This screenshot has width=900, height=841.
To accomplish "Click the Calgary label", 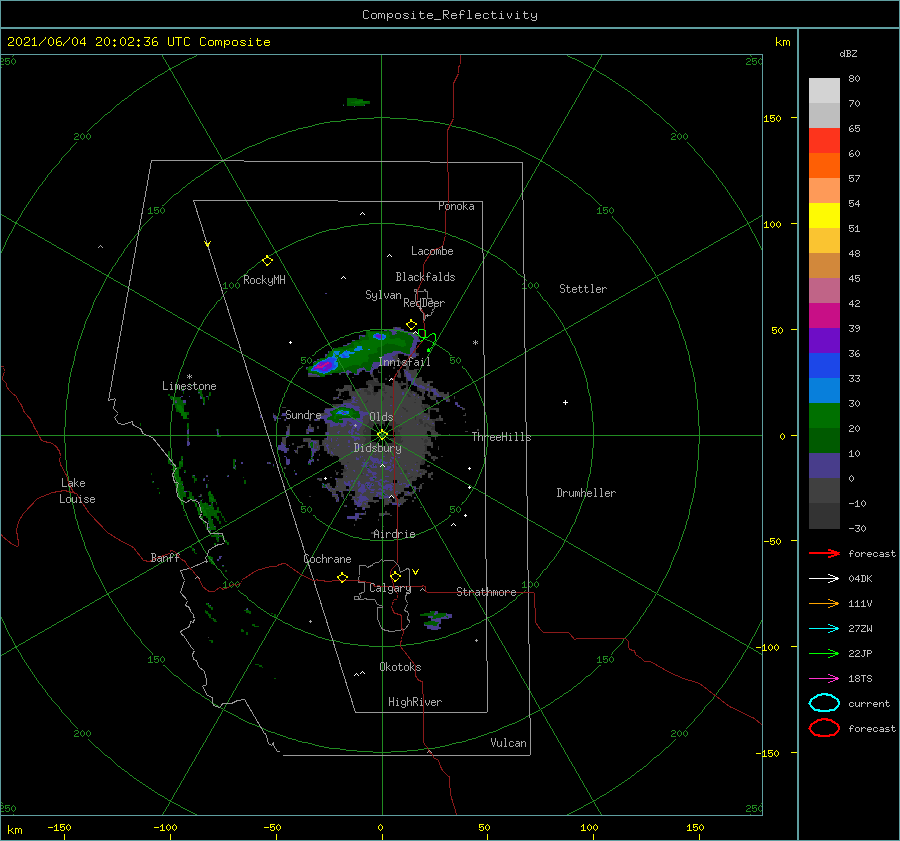I will [390, 588].
